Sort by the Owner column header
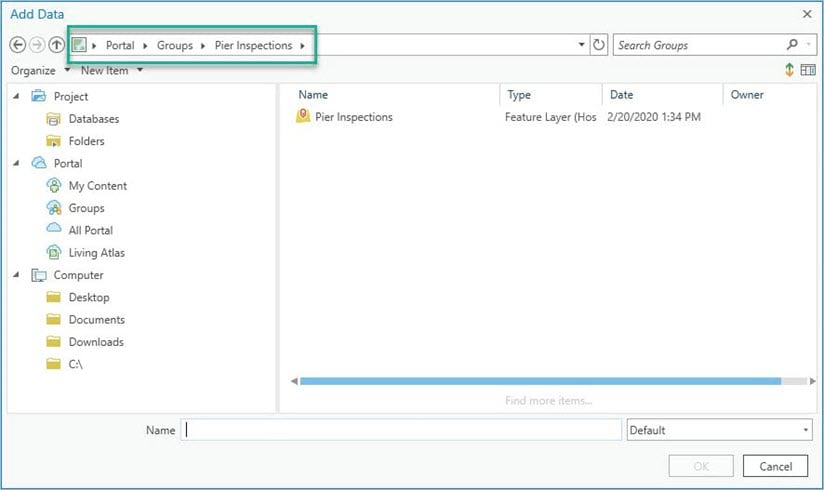The width and height of the screenshot is (824, 490). point(747,95)
